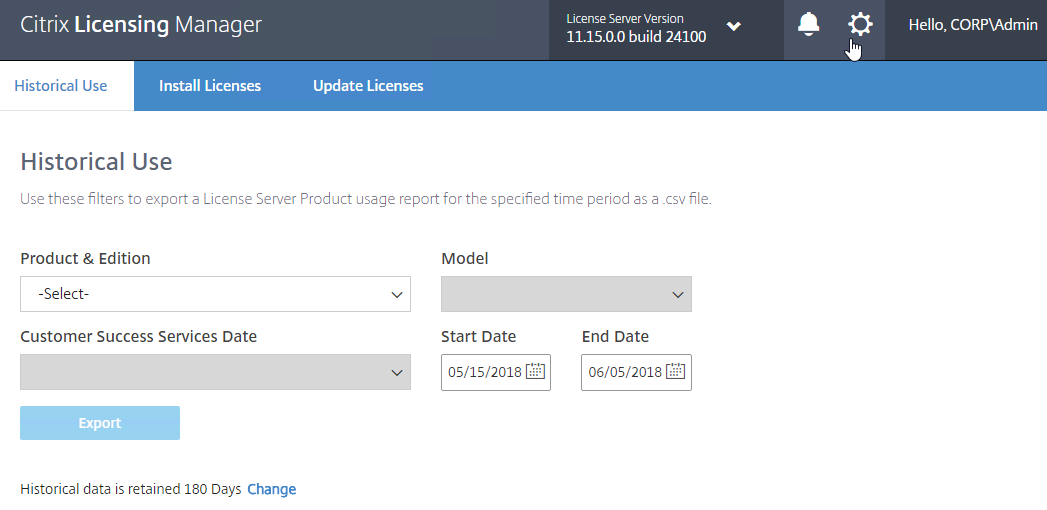This screenshot has height=510, width=1047.
Task: Click the Export button
Action: (99, 423)
